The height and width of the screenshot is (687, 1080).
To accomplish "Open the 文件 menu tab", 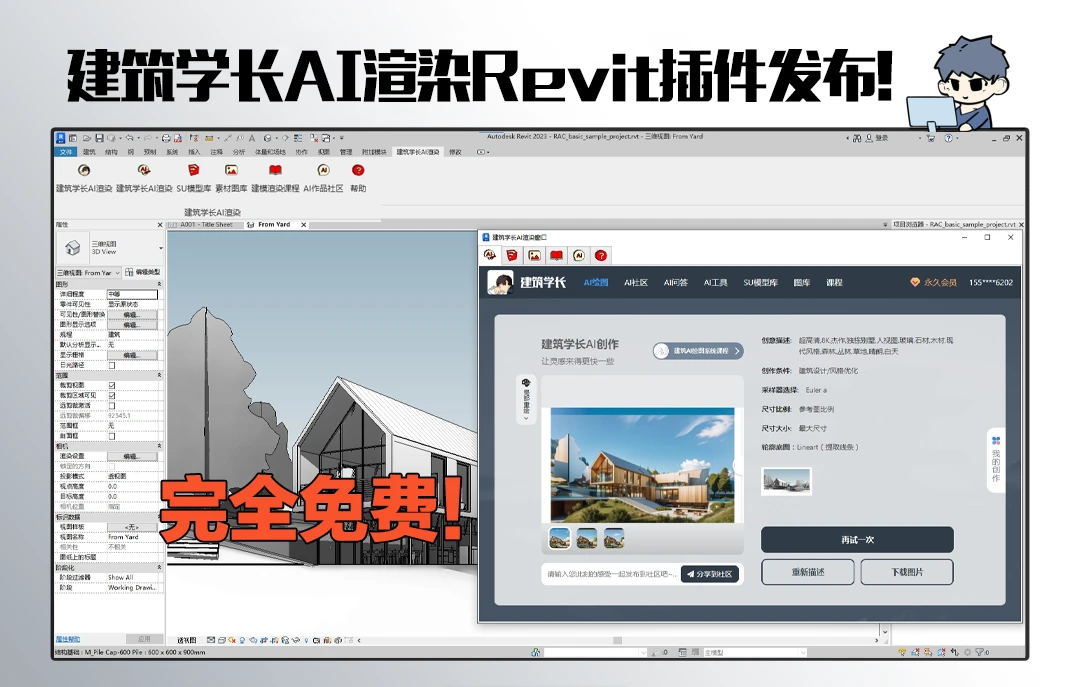I will pyautogui.click(x=65, y=152).
